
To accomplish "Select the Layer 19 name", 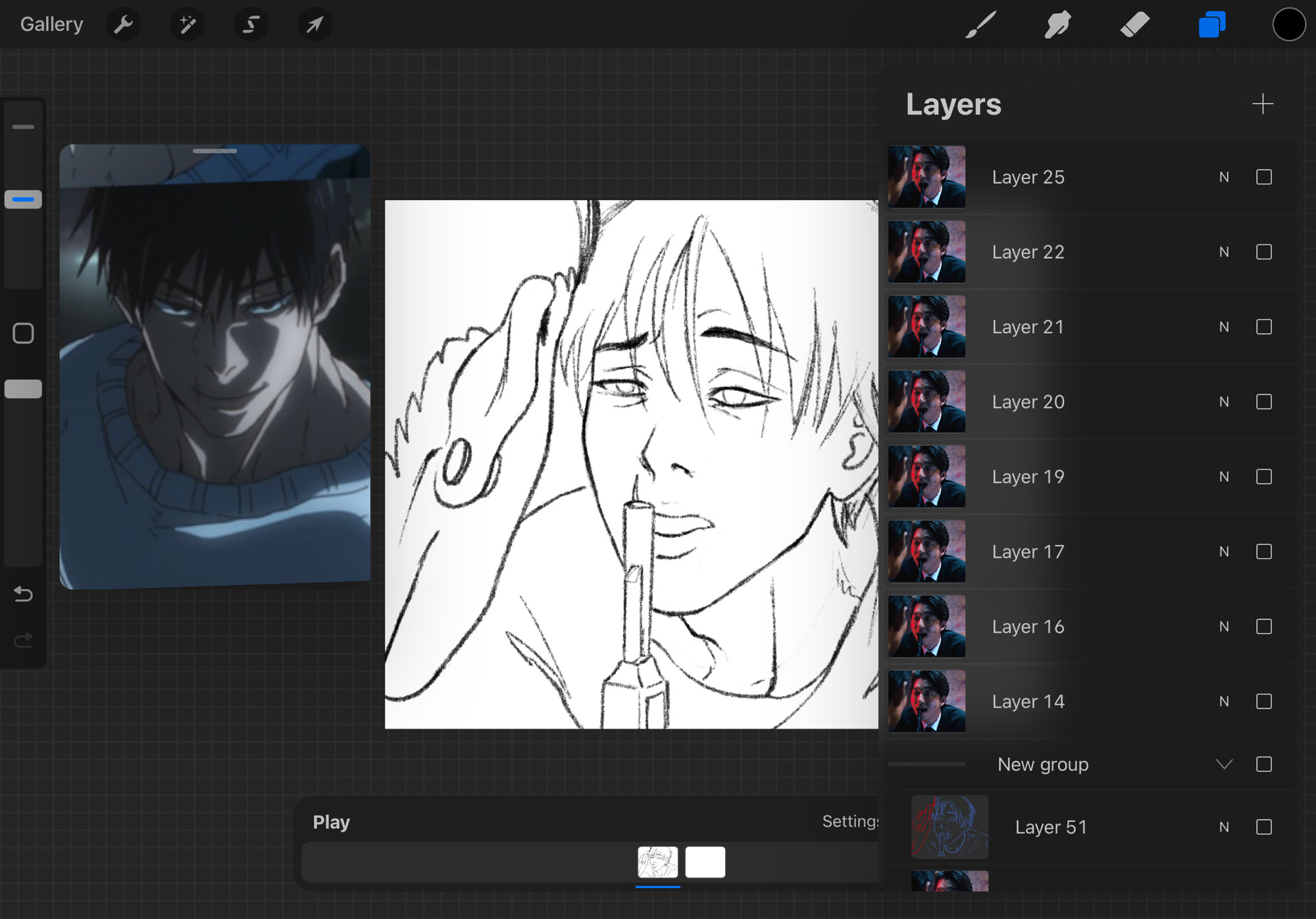I will click(1028, 477).
